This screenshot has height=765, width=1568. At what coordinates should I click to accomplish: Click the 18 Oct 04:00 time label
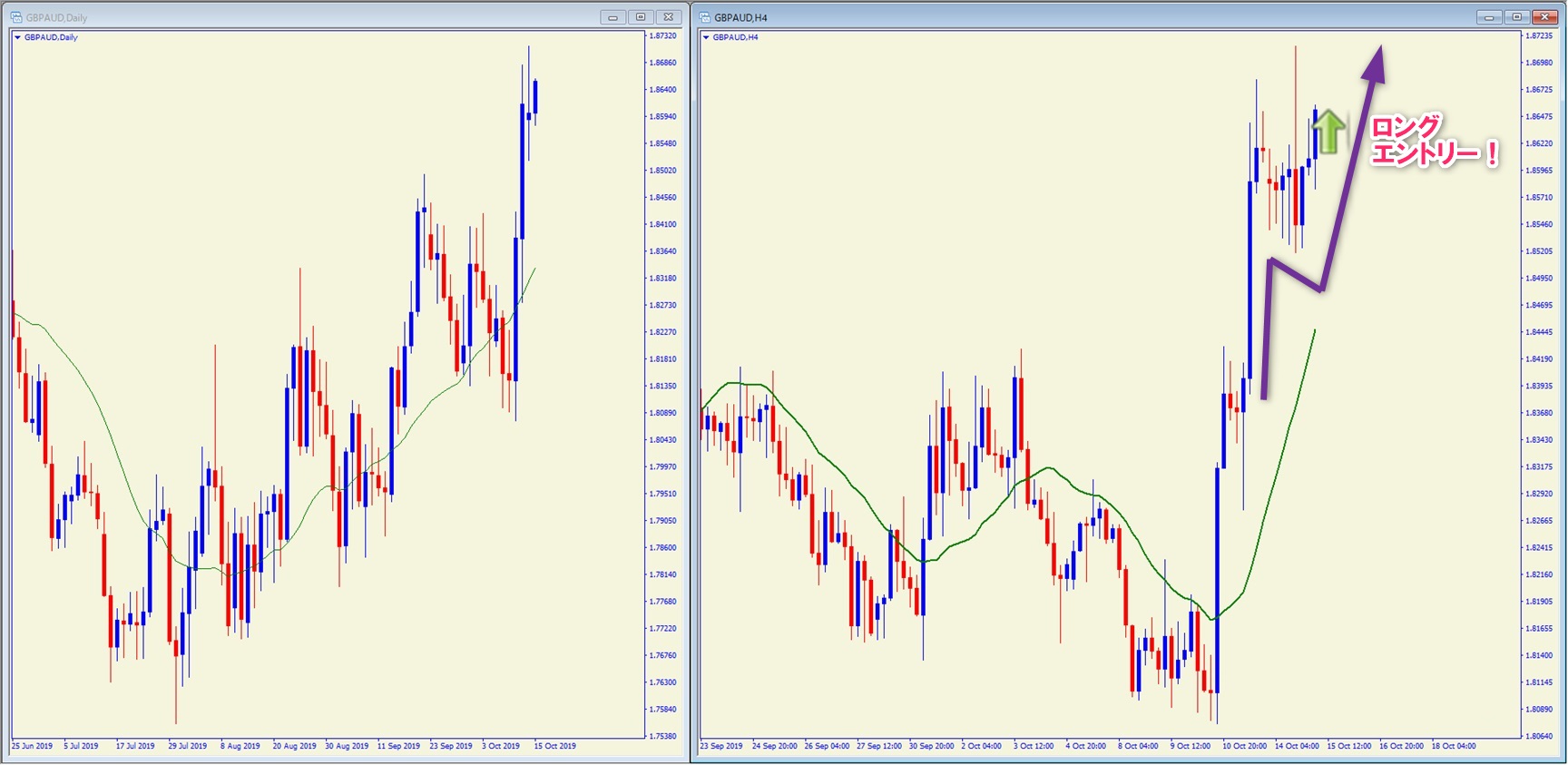[1454, 746]
